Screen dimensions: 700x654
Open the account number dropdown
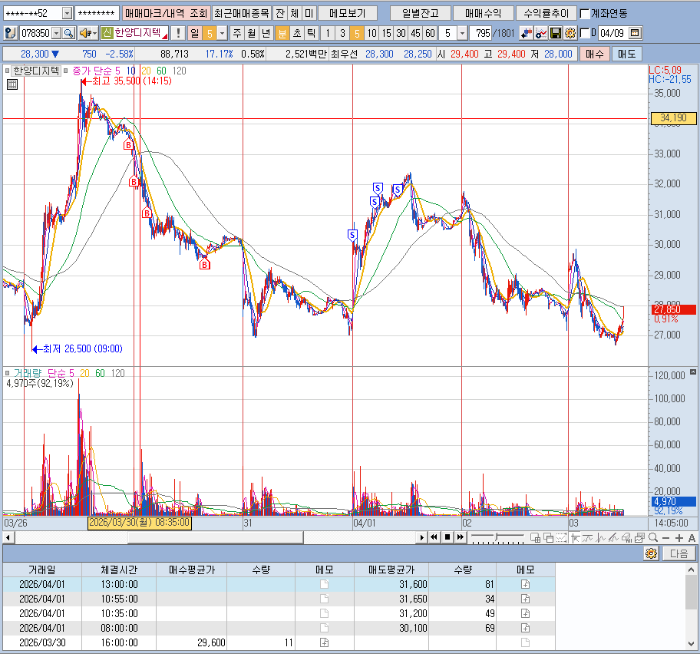pos(67,13)
